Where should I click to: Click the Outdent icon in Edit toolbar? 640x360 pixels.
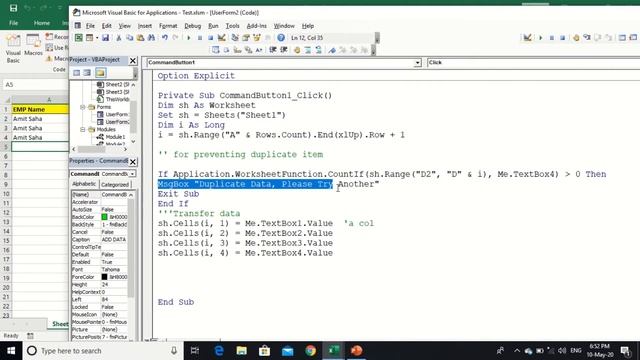point(284,50)
